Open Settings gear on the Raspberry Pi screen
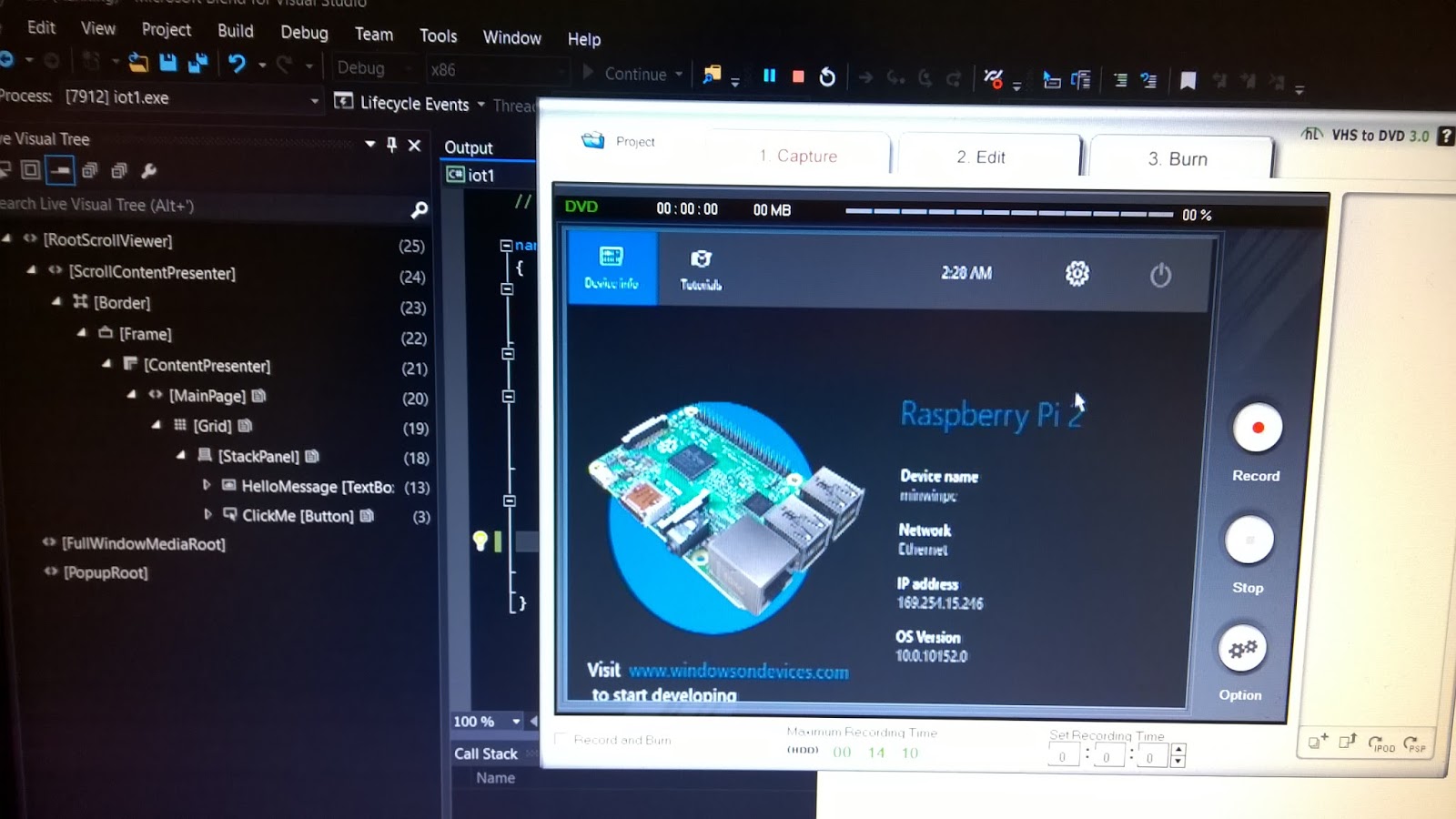 pyautogui.click(x=1077, y=272)
